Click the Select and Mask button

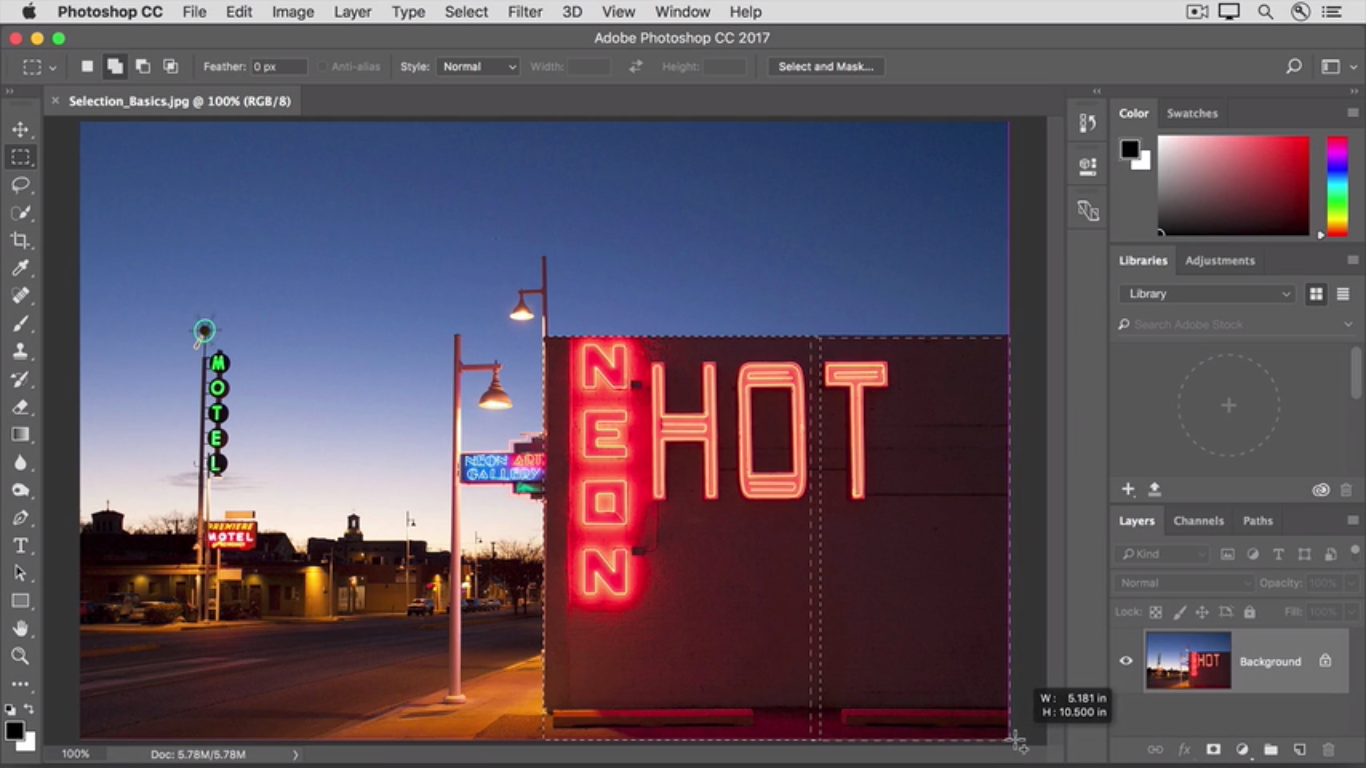tap(825, 67)
